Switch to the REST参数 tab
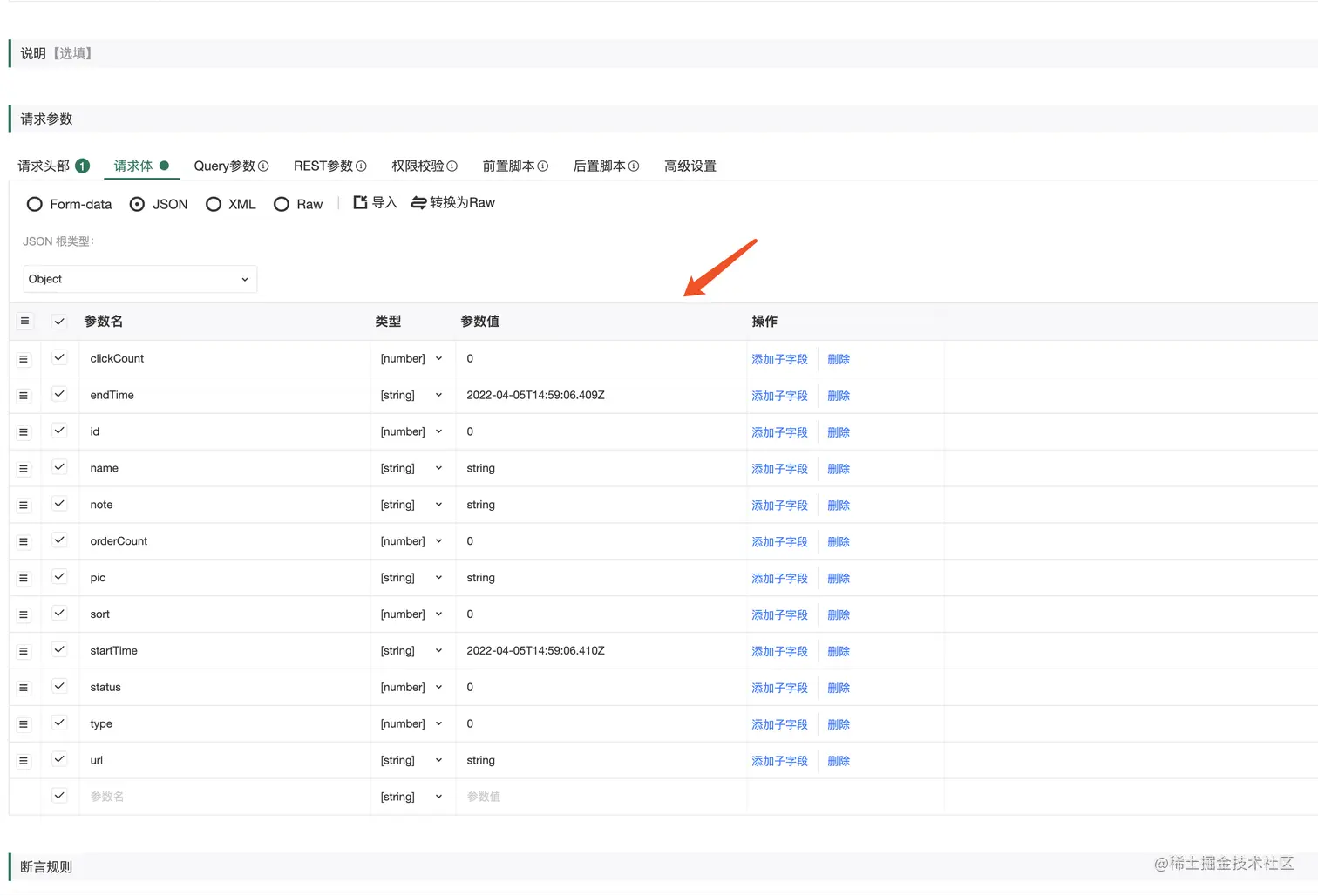 coord(329,166)
